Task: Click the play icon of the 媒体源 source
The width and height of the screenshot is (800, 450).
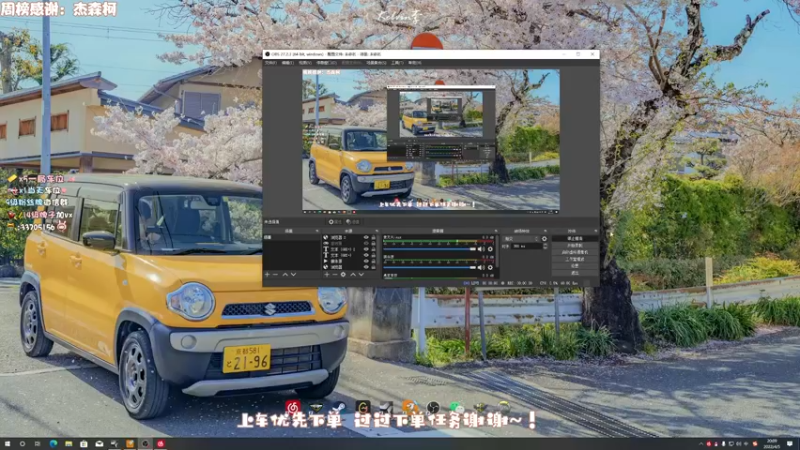Action: (x=326, y=261)
